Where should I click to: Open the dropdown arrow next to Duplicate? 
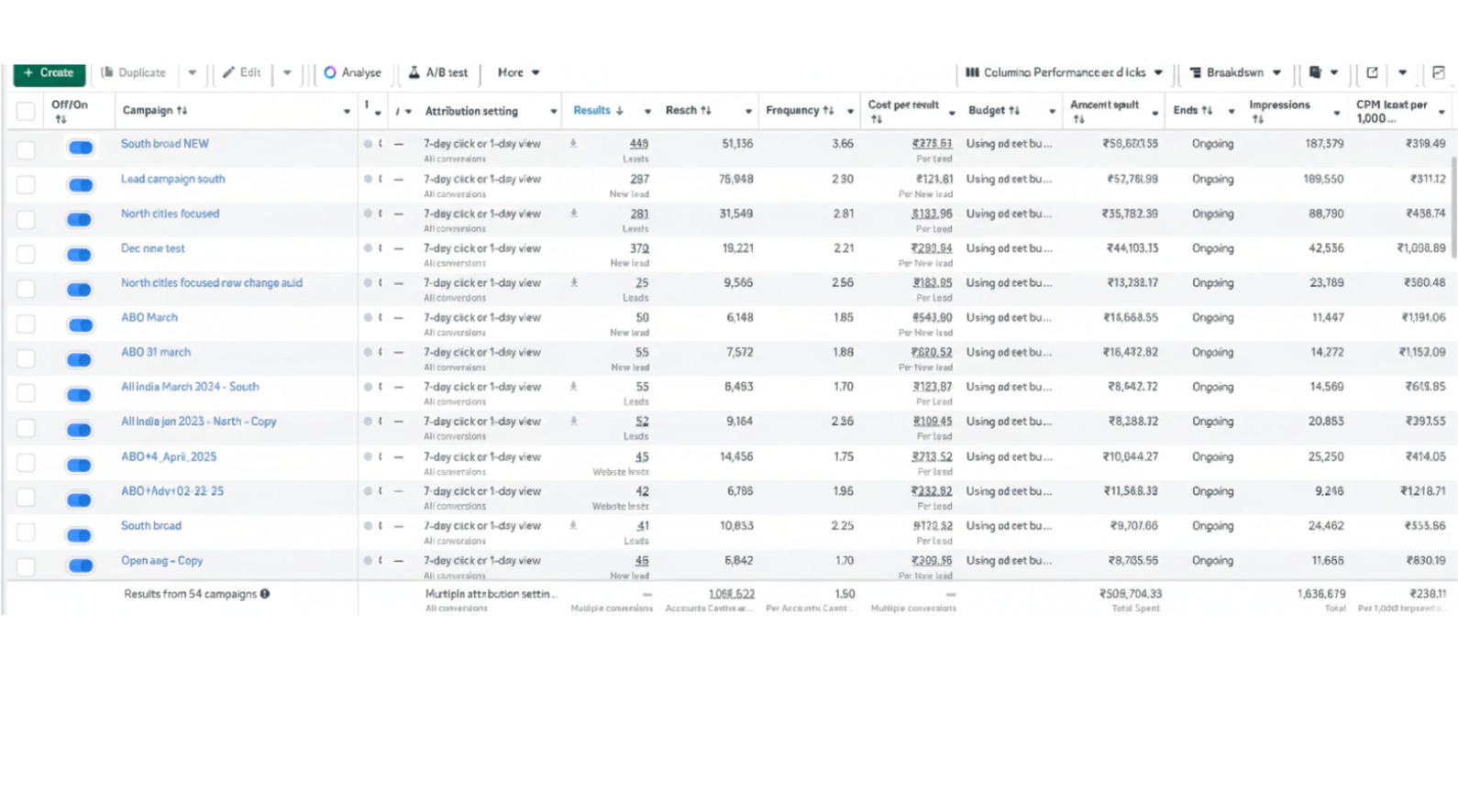(x=192, y=72)
